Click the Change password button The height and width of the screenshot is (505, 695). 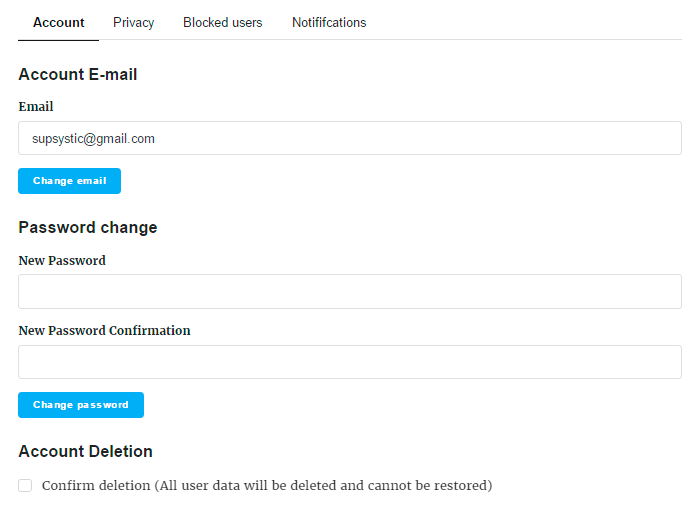click(81, 405)
